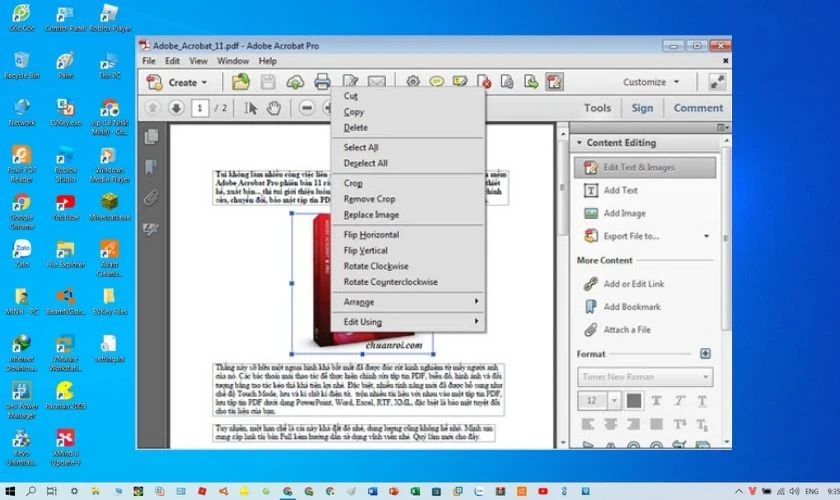Go to next page down arrow
Image resolution: width=840 pixels, height=500 pixels.
176,108
